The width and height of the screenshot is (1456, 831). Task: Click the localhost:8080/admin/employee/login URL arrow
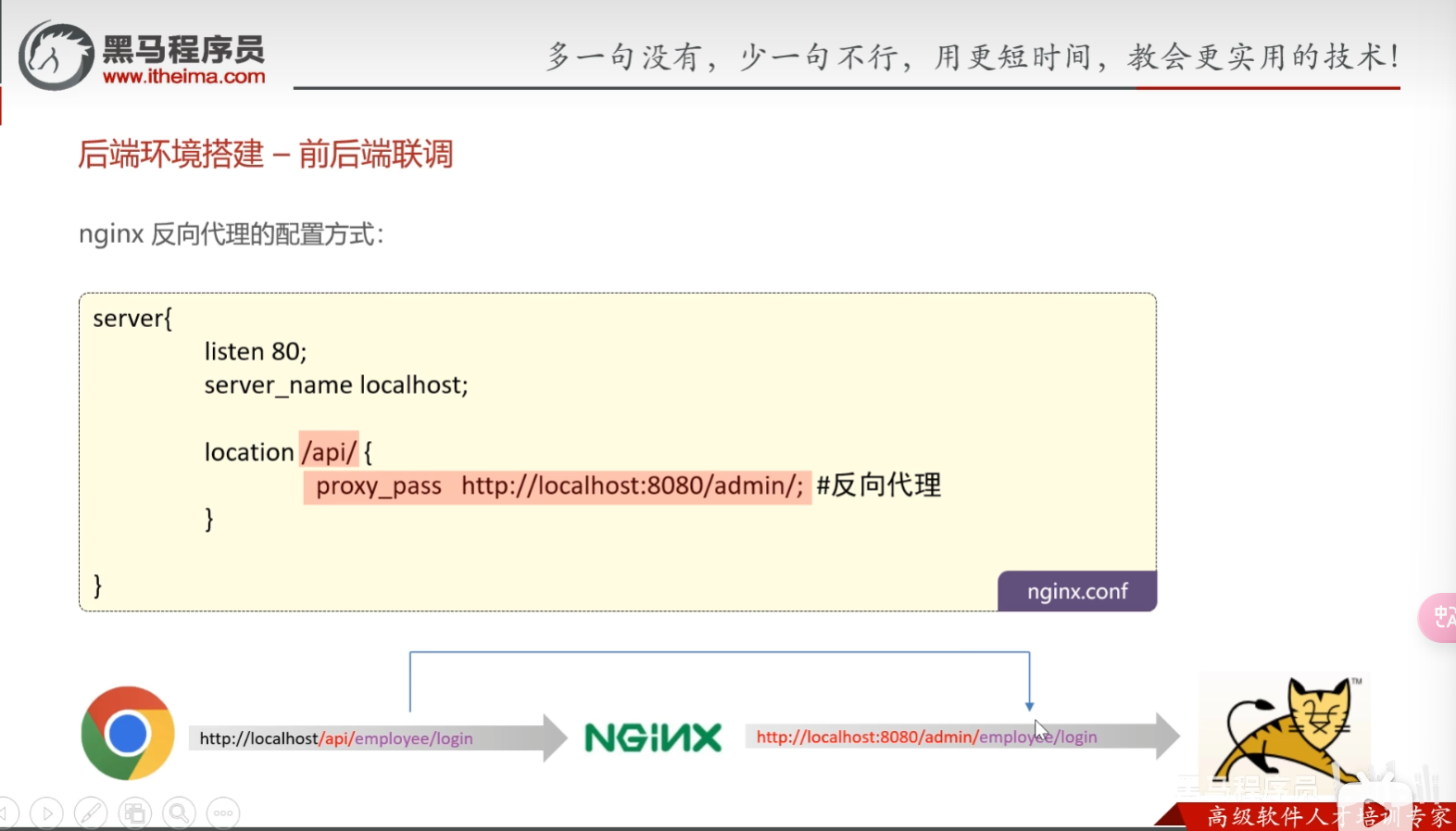point(954,737)
